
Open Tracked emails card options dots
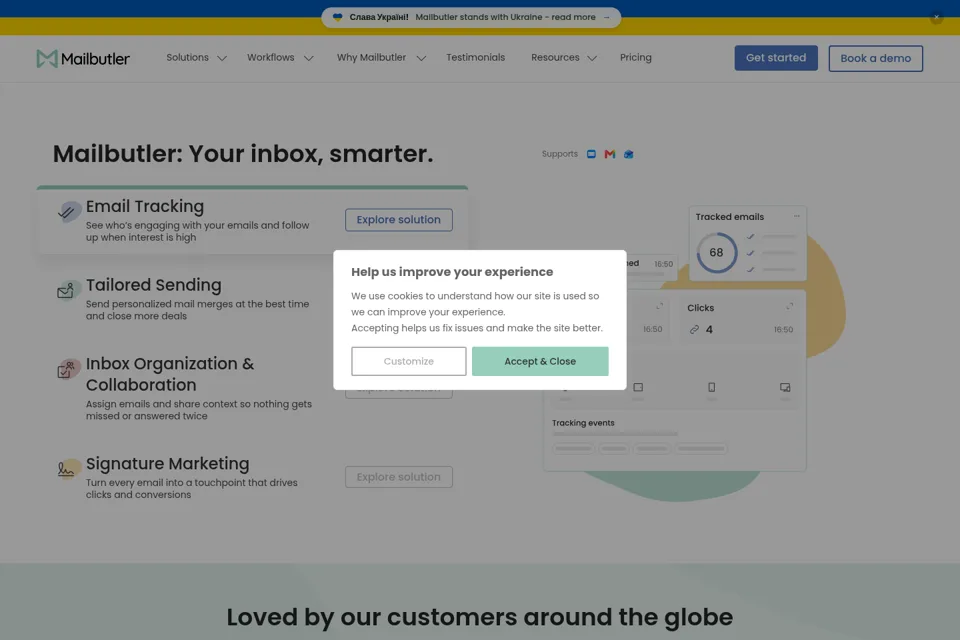[797, 216]
